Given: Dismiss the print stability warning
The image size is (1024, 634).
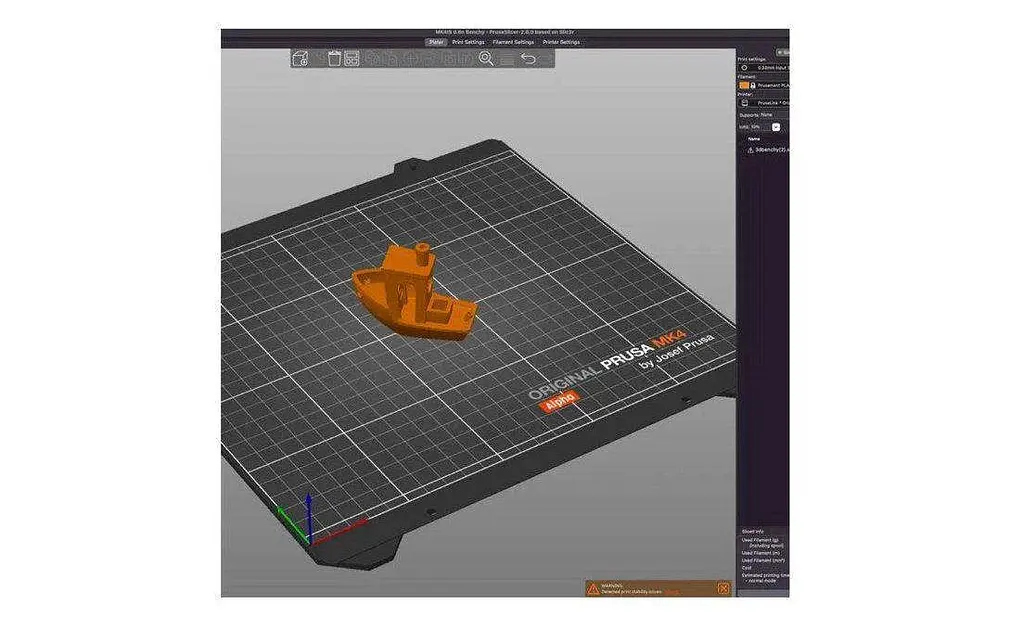Looking at the screenshot, I should pyautogui.click(x=721, y=590).
